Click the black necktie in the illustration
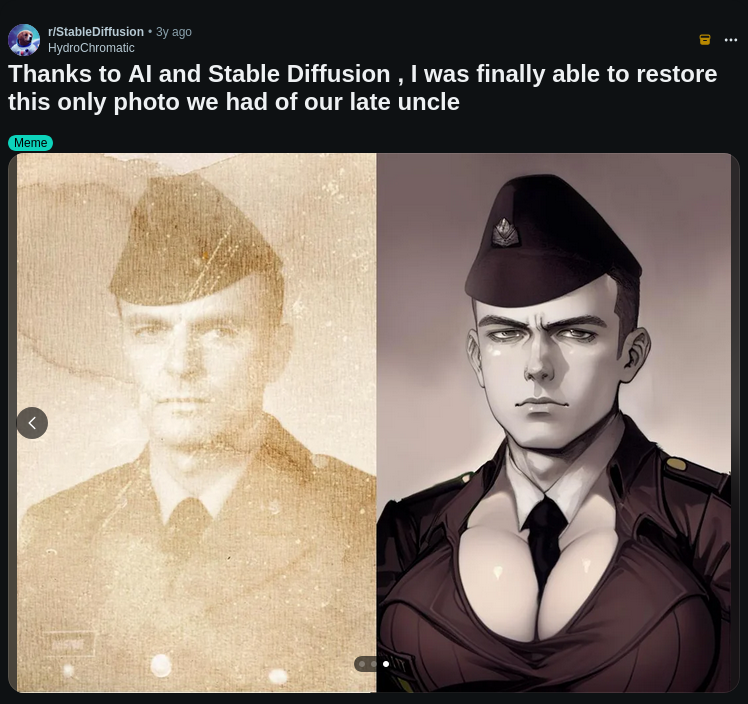Screen dimensions: 748x704 [x=545, y=541]
